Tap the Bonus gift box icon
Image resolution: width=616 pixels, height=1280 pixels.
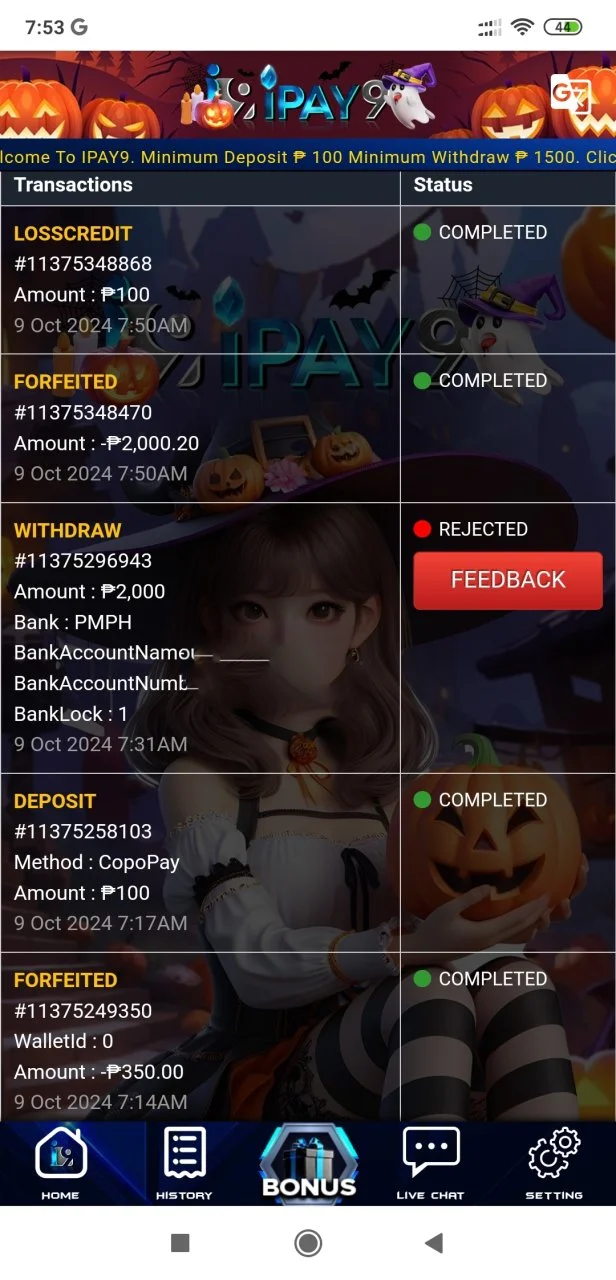point(309,1162)
